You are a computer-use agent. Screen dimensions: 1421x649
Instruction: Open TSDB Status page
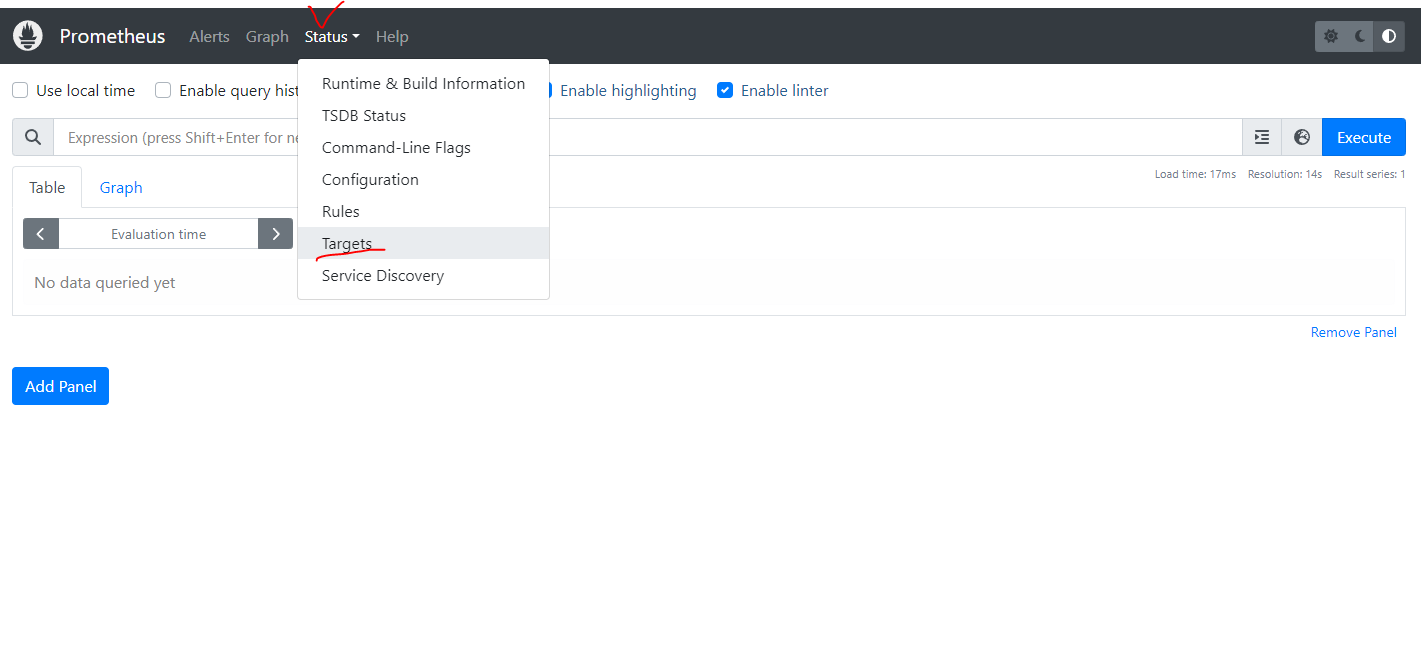(x=423, y=115)
